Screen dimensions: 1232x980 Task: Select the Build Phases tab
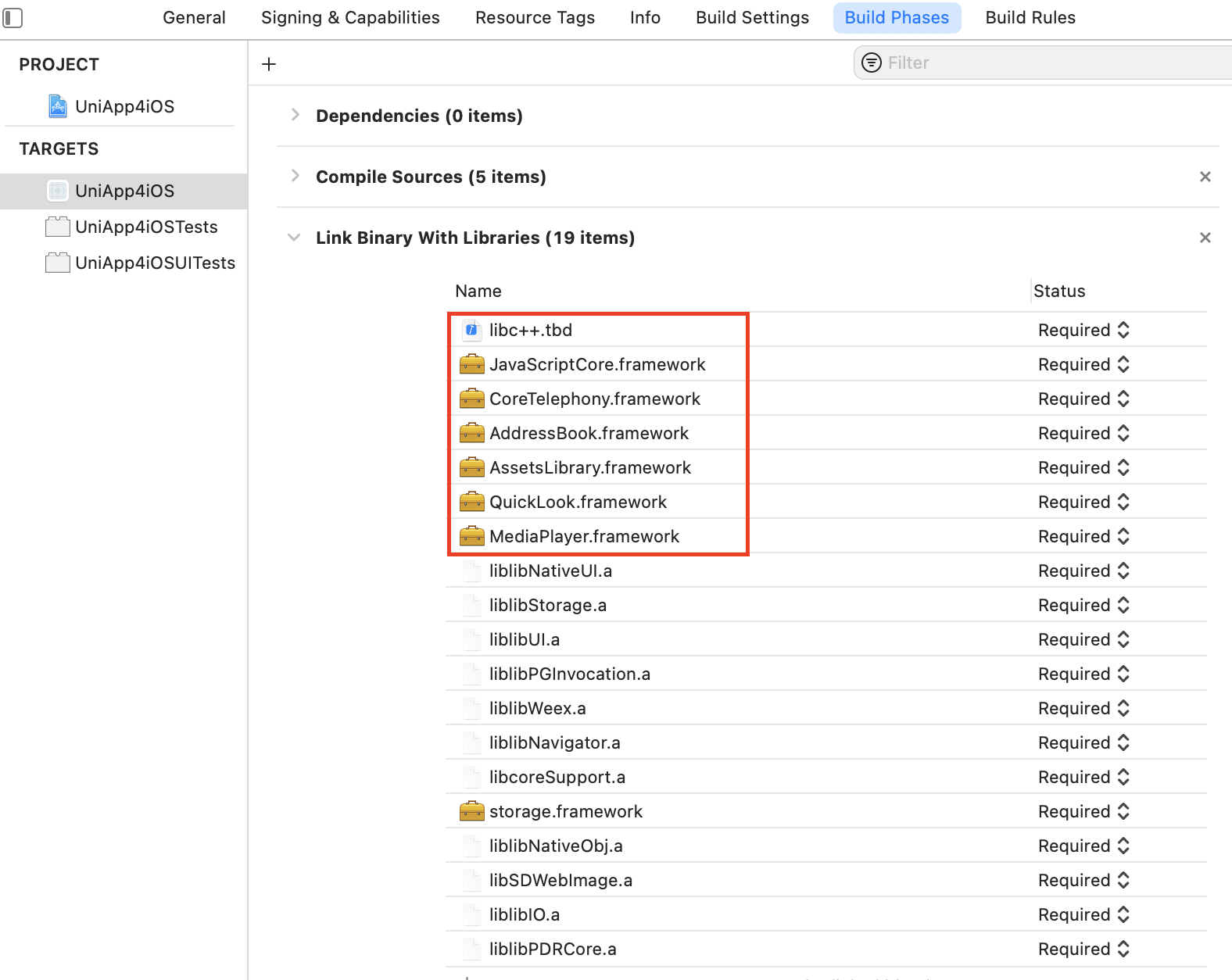897,17
